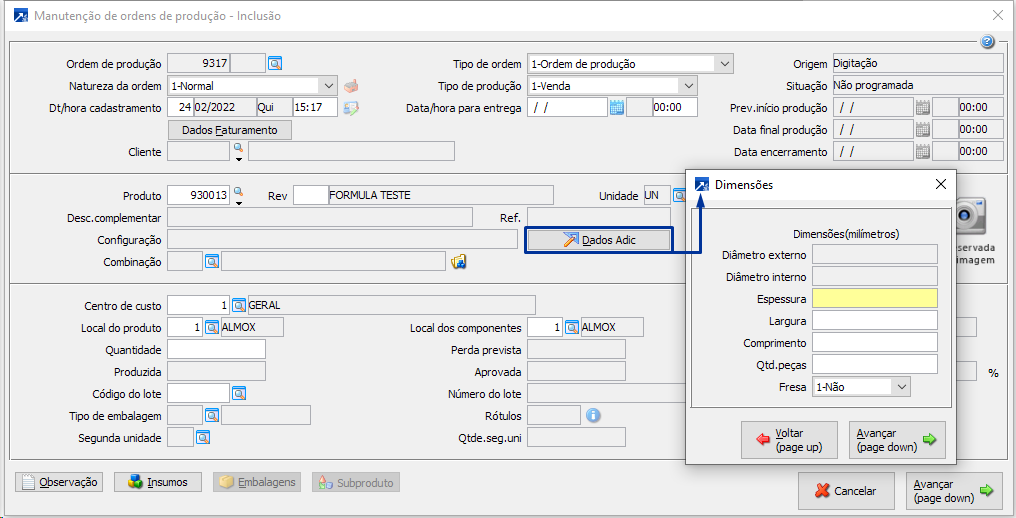The image size is (1016, 518).
Task: Click the Dados Faturamento button
Action: point(230,130)
